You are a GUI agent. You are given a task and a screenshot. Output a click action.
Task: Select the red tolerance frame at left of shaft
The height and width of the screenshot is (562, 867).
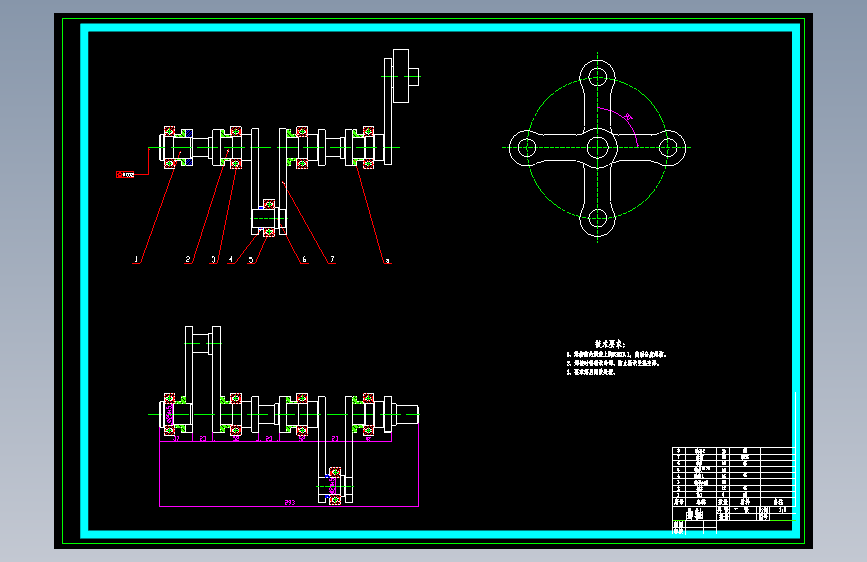click(x=125, y=174)
